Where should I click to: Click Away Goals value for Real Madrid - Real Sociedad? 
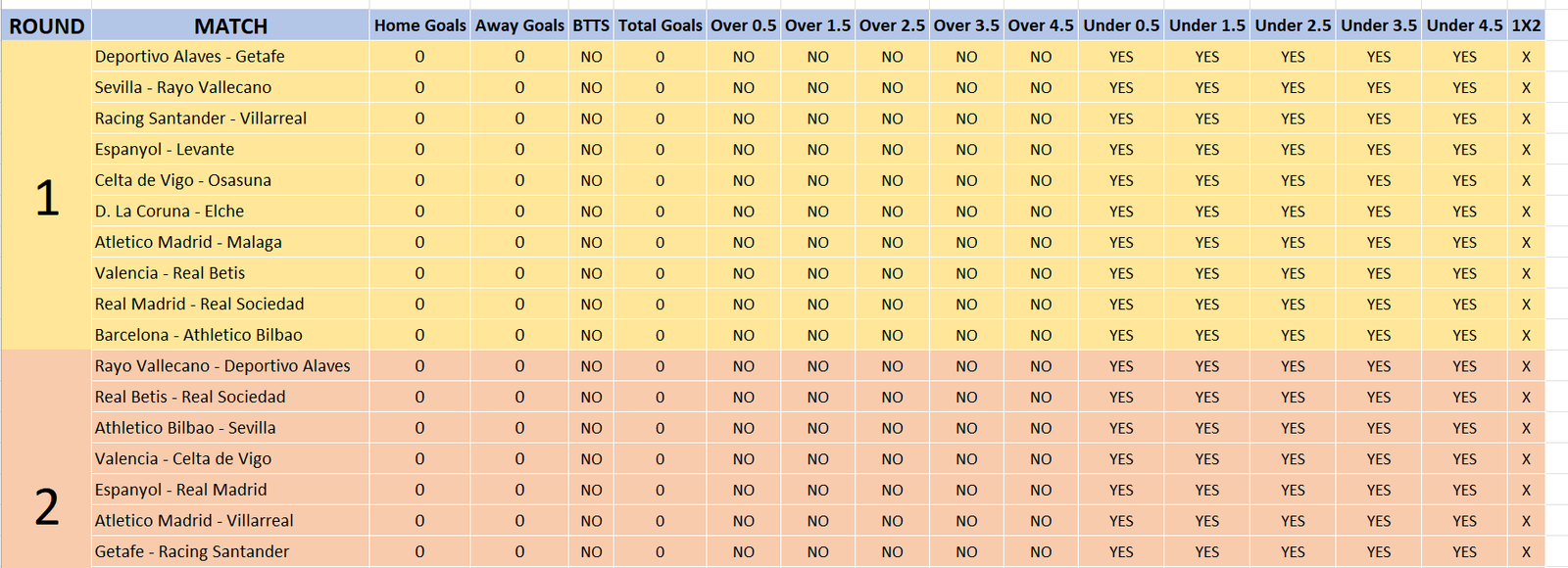(x=519, y=304)
